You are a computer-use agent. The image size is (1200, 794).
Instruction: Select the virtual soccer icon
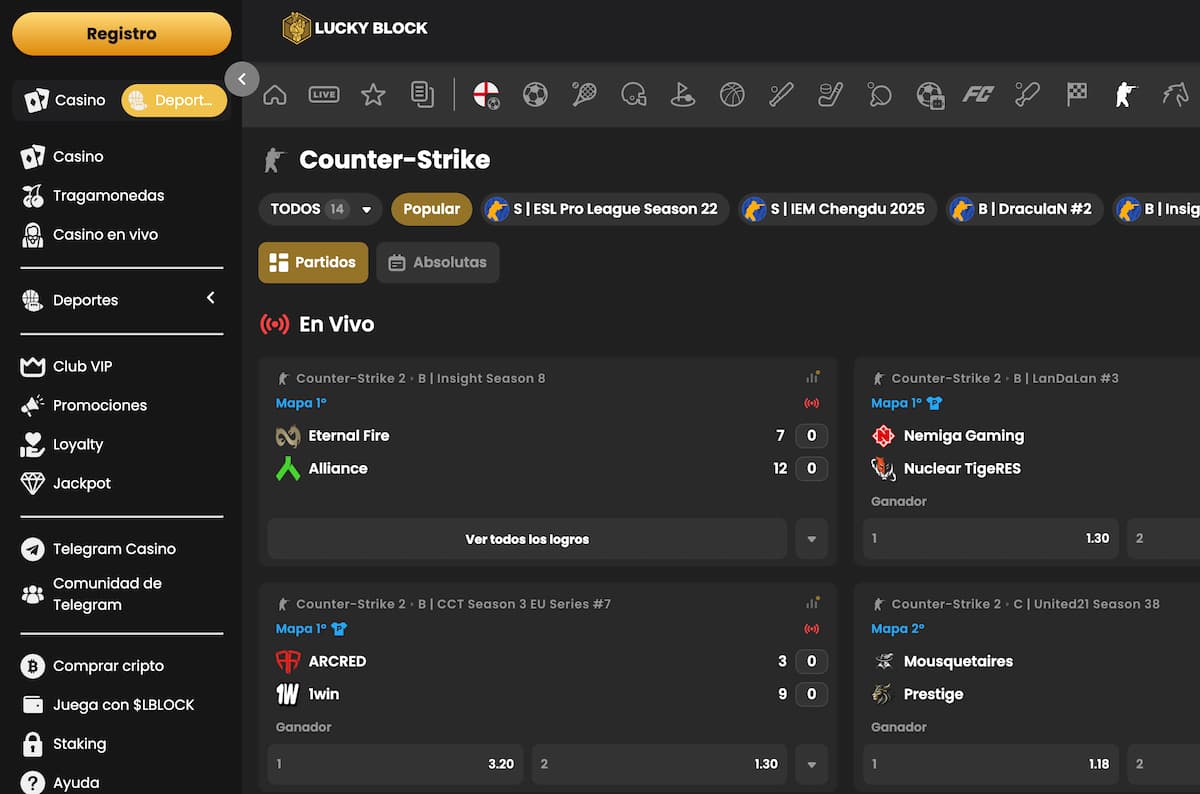(x=930, y=95)
